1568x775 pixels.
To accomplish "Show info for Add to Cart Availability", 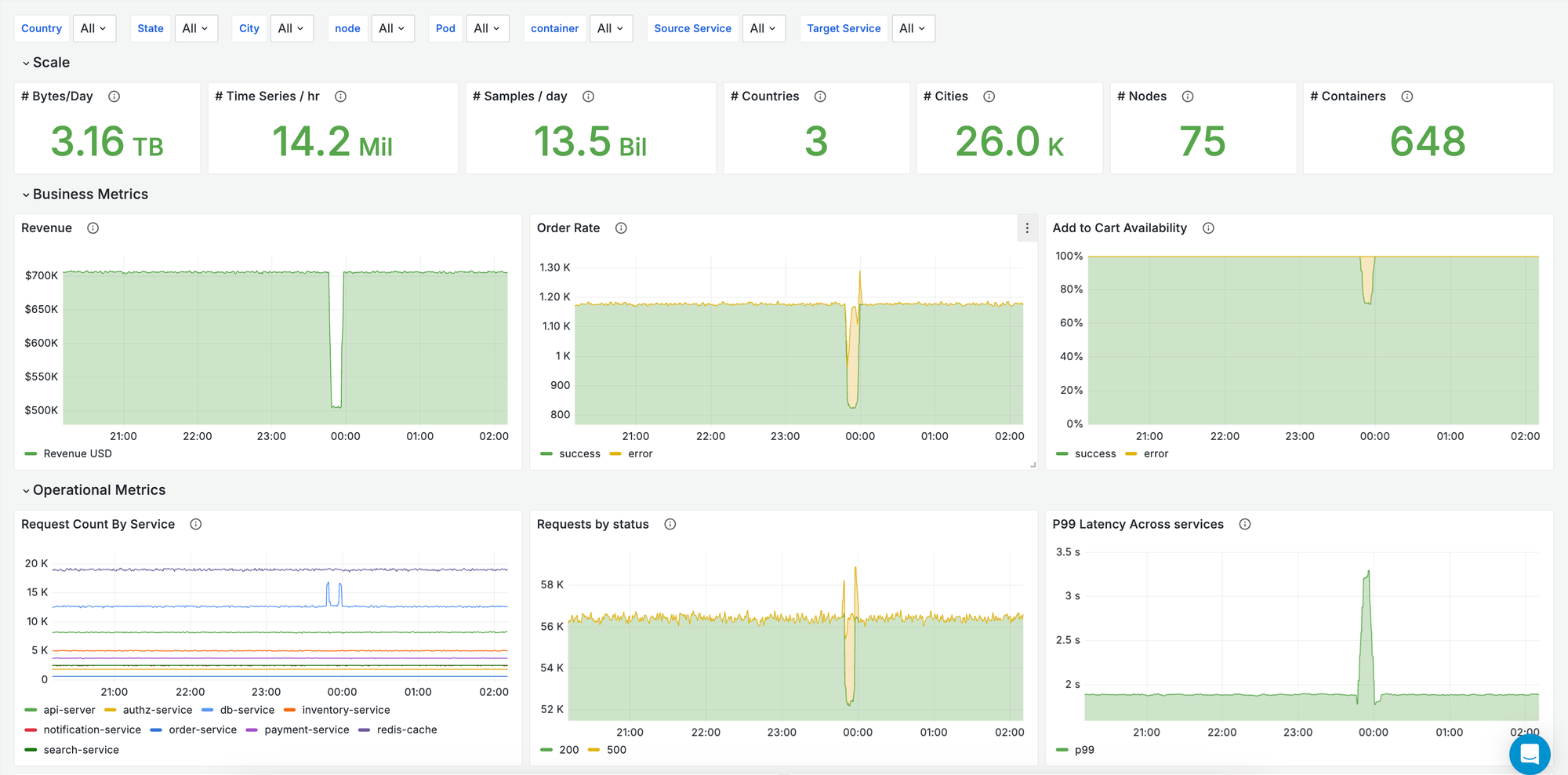I will click(1209, 228).
